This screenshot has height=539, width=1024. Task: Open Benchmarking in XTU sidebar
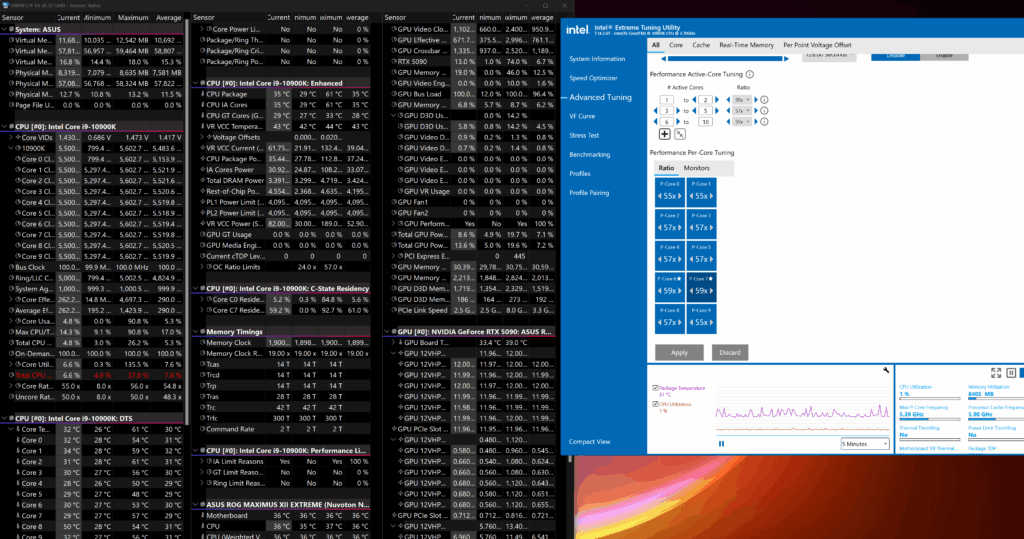tap(590, 155)
